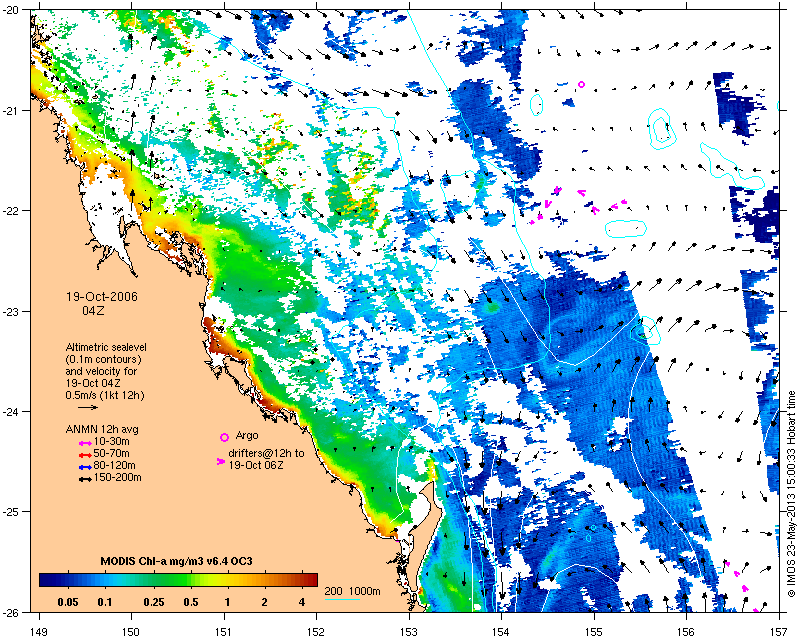Click the '0.5m/s (1kt 12h)' text
Viewport: 800px width, 640px height.
(105, 395)
